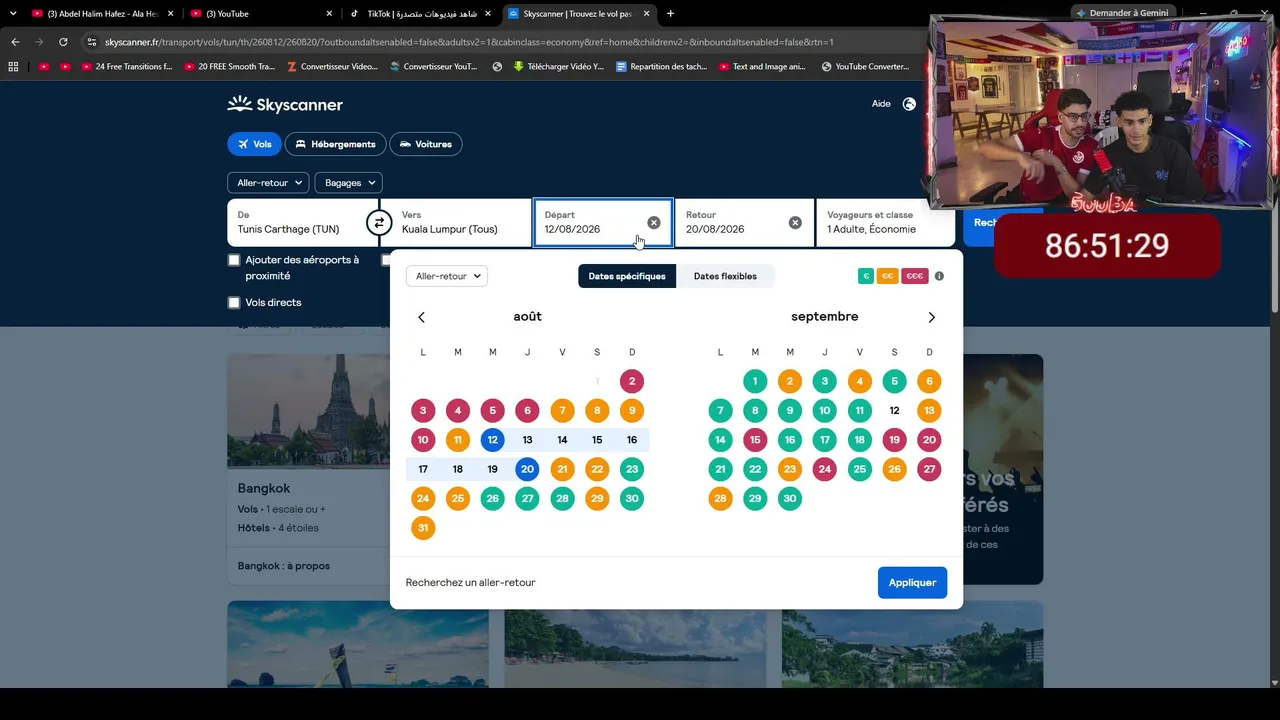1280x720 pixels.
Task: Go forward in browser history
Action: [x=39, y=42]
